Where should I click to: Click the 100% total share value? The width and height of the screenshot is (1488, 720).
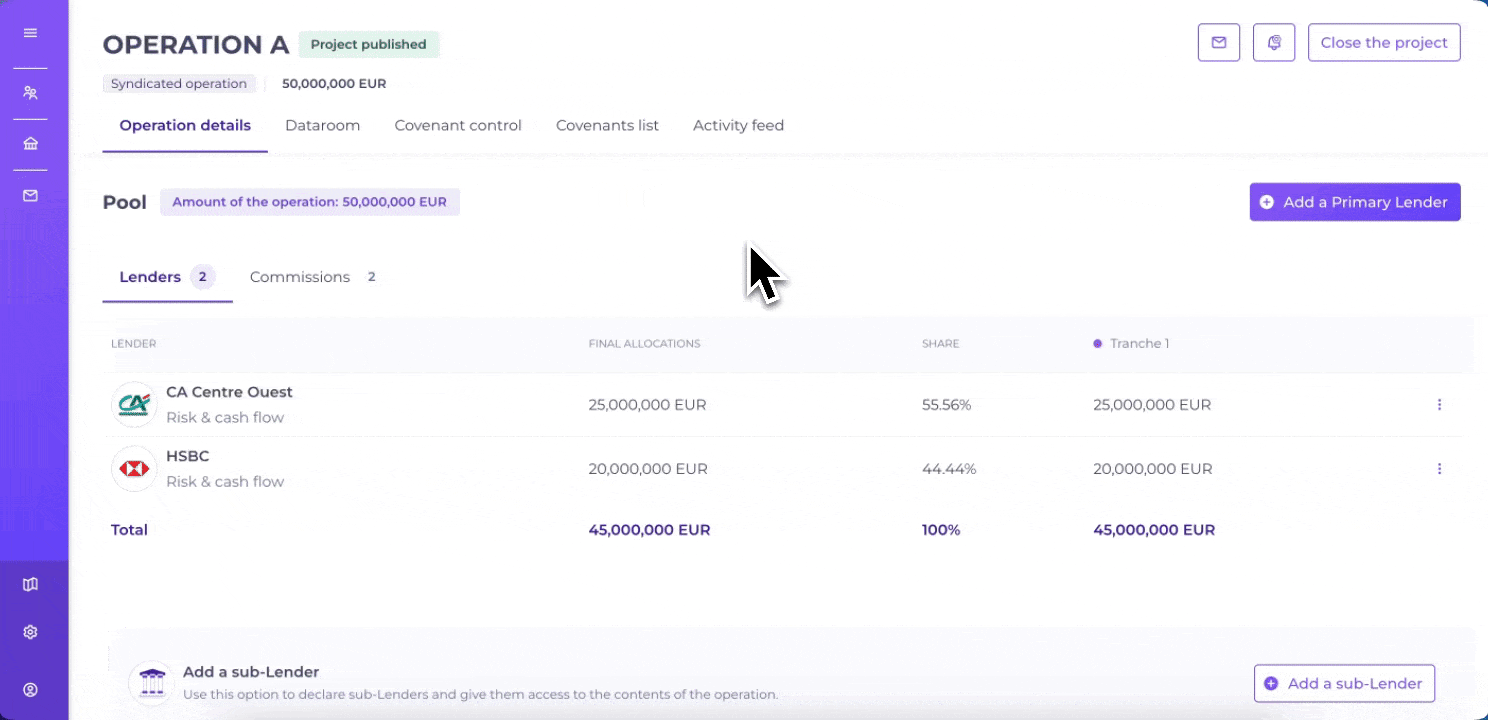[x=941, y=530]
